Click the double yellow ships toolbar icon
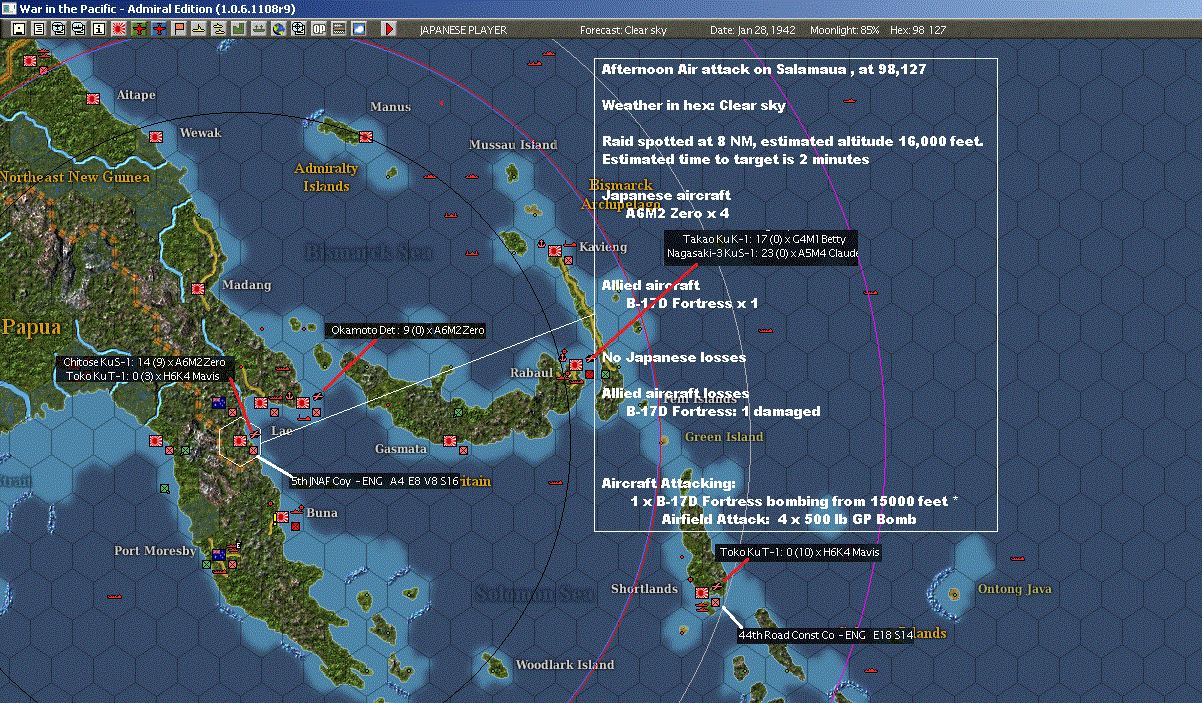 tap(219, 29)
